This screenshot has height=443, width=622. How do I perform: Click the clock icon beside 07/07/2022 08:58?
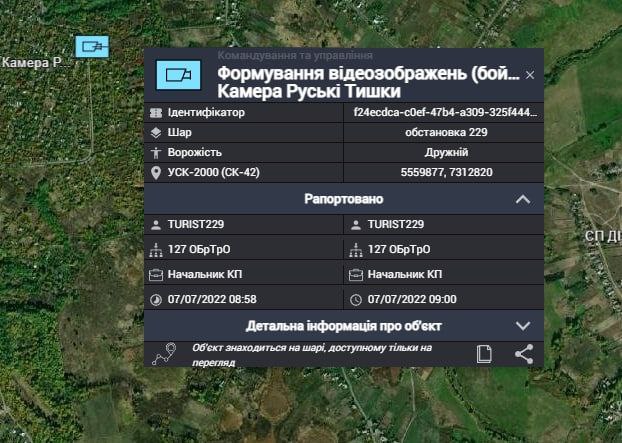pos(156,300)
